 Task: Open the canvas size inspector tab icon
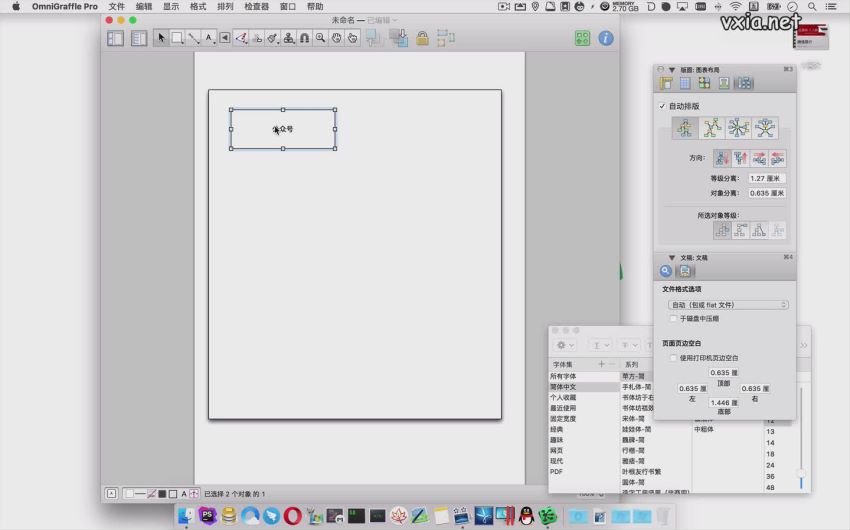pos(666,83)
